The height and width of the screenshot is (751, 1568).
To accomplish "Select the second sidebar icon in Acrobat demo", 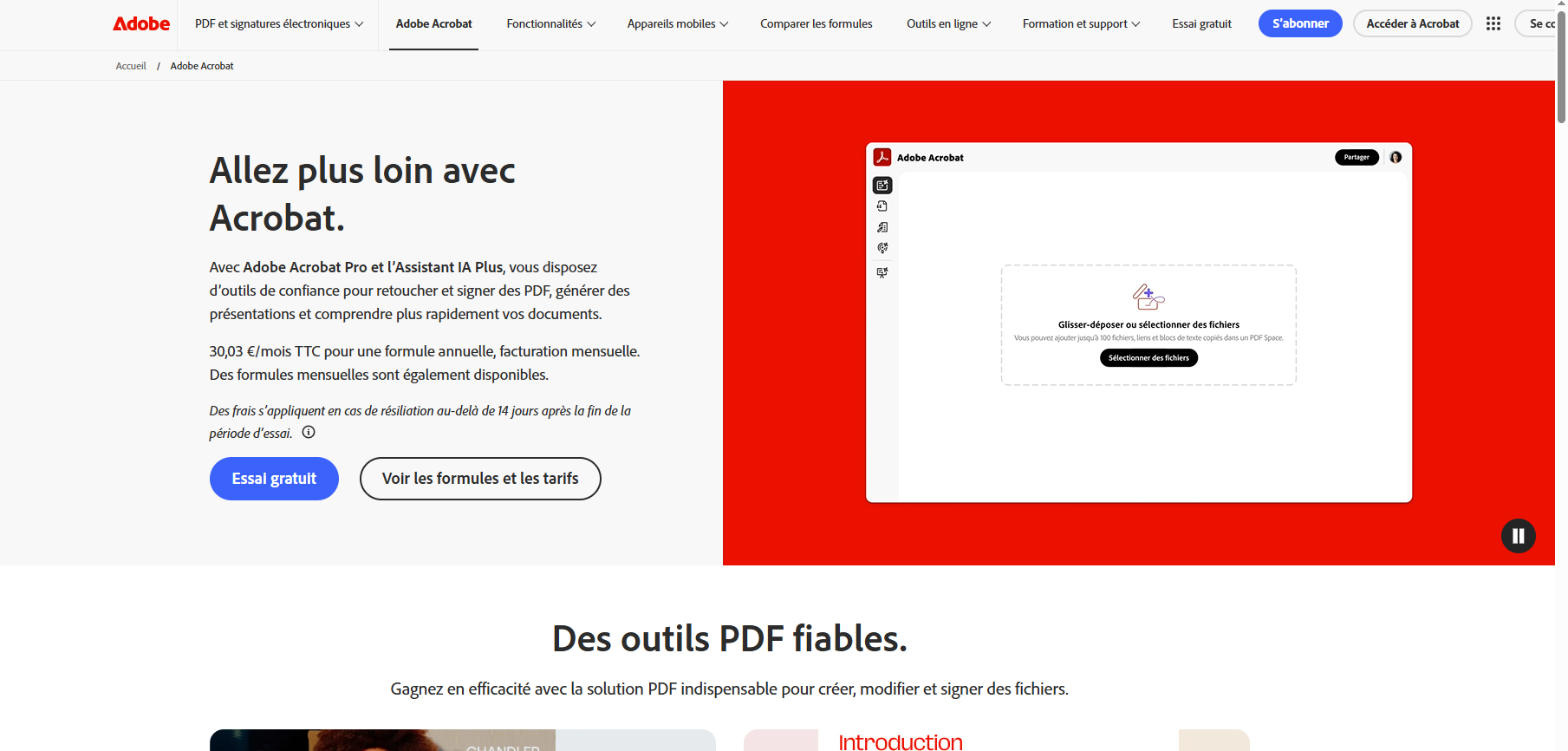I will point(882,206).
